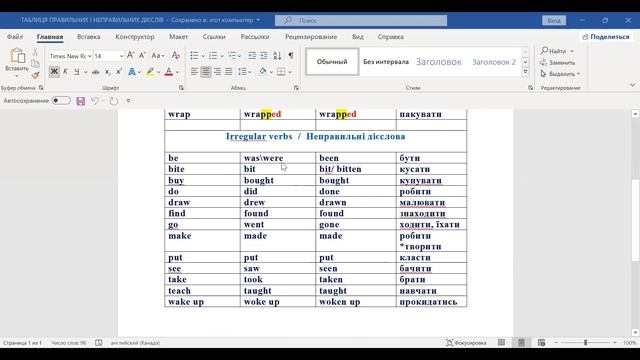The height and width of the screenshot is (360, 640).
Task: Toggle bulleted list formatting
Action: click(194, 56)
